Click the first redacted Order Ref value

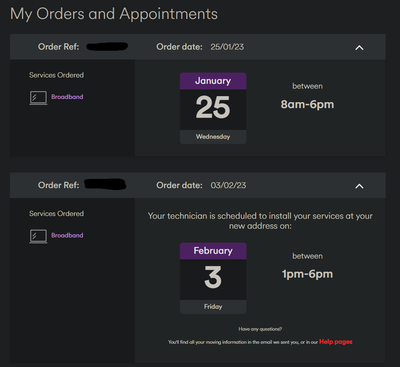tap(107, 46)
